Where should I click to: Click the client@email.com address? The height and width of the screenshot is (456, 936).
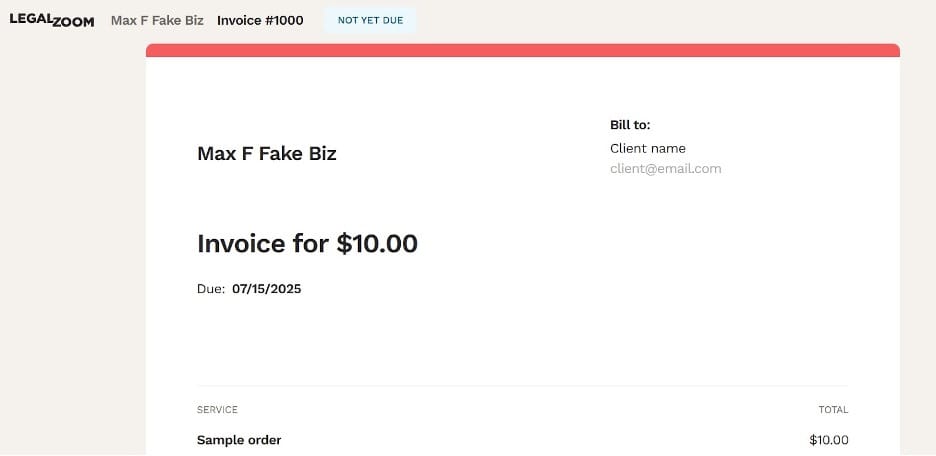pos(665,169)
